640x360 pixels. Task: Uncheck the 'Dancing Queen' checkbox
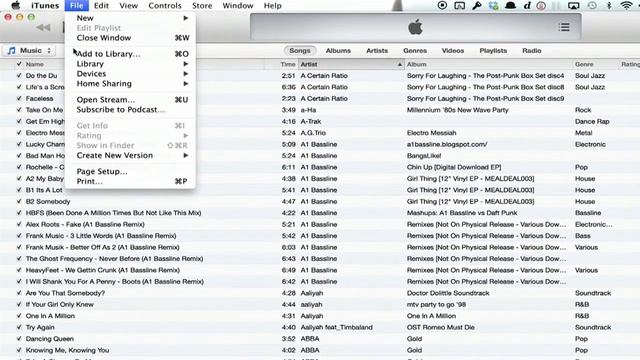click(19, 338)
